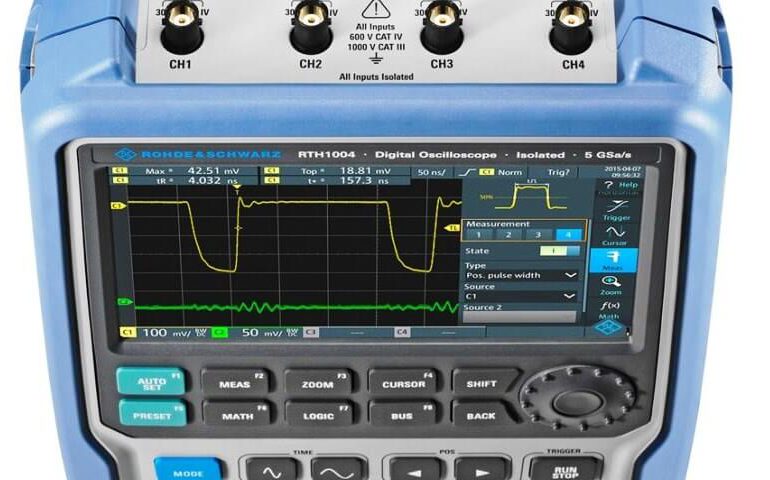This screenshot has height=480, width=770.
Task: Tap the time decrease waveform key
Action: [x=271, y=469]
